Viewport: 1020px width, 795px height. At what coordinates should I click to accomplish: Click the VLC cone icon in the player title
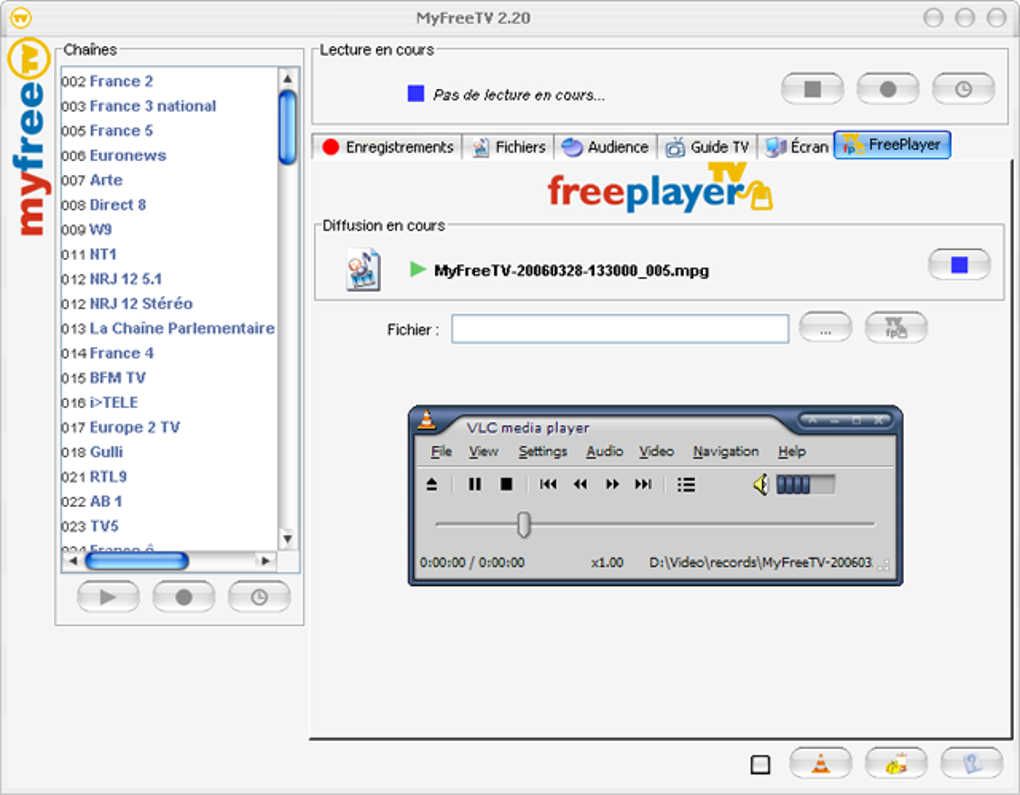tap(427, 420)
